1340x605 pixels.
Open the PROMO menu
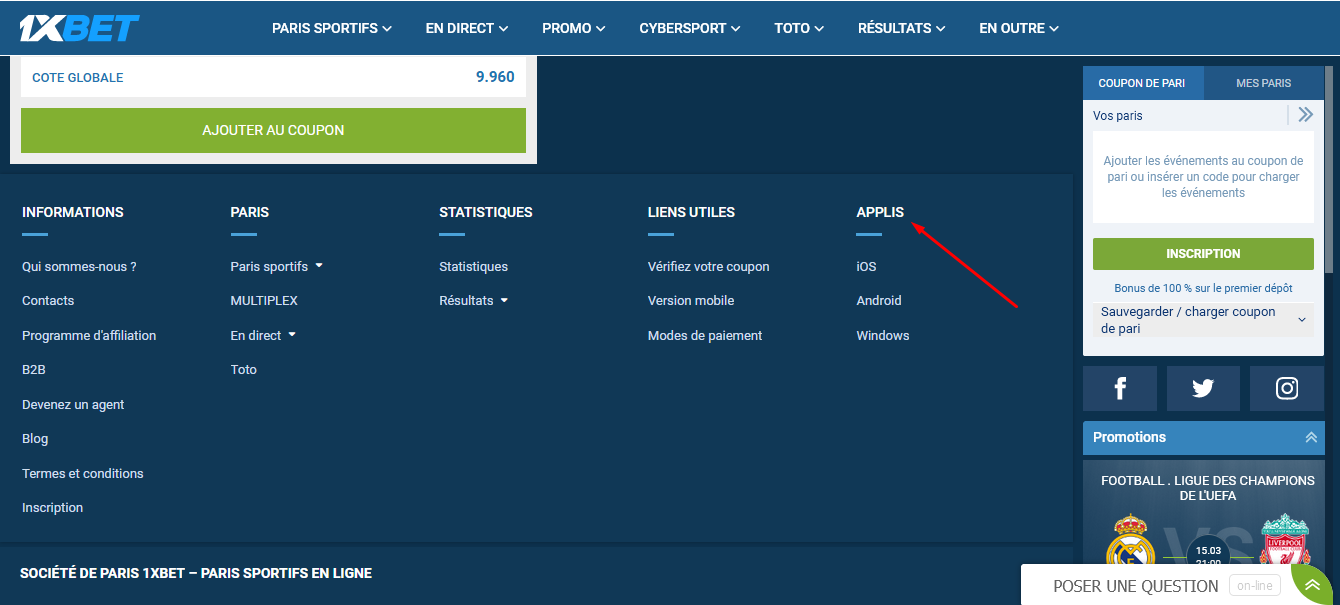click(574, 28)
